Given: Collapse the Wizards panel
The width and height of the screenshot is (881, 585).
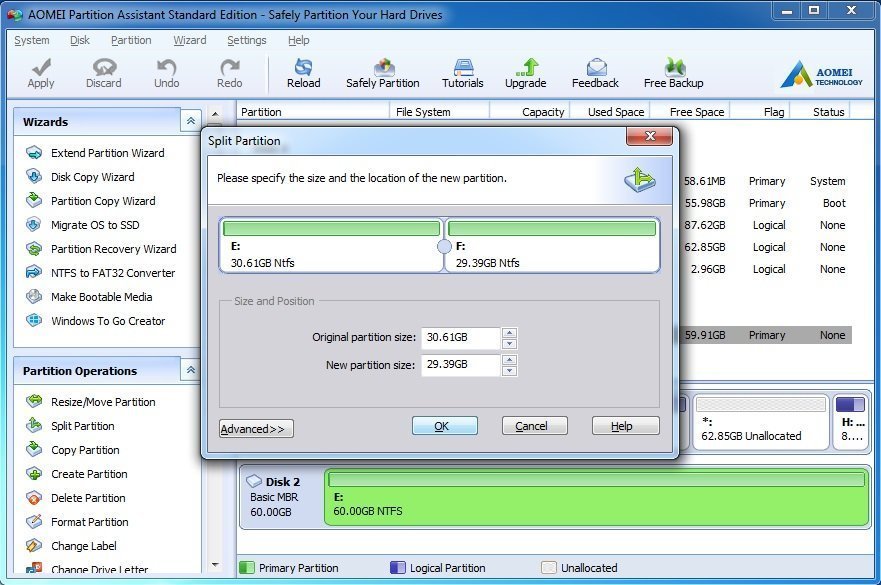Looking at the screenshot, I should 190,121.
